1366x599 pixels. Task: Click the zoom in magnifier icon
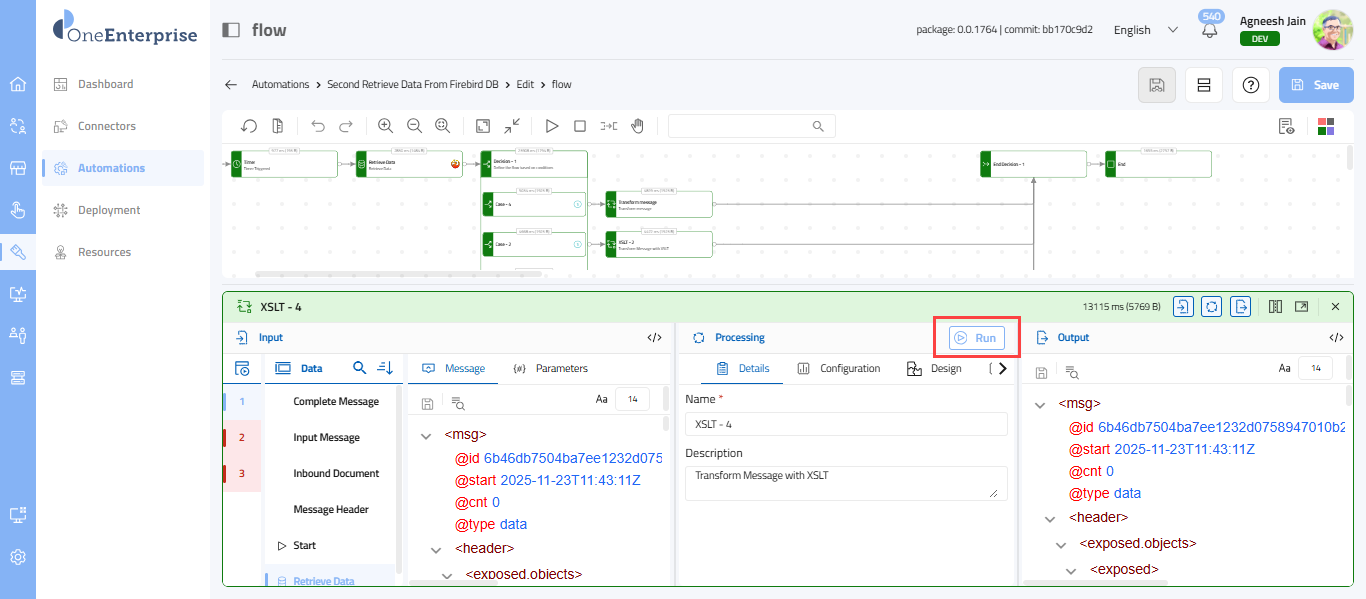[x=385, y=126]
